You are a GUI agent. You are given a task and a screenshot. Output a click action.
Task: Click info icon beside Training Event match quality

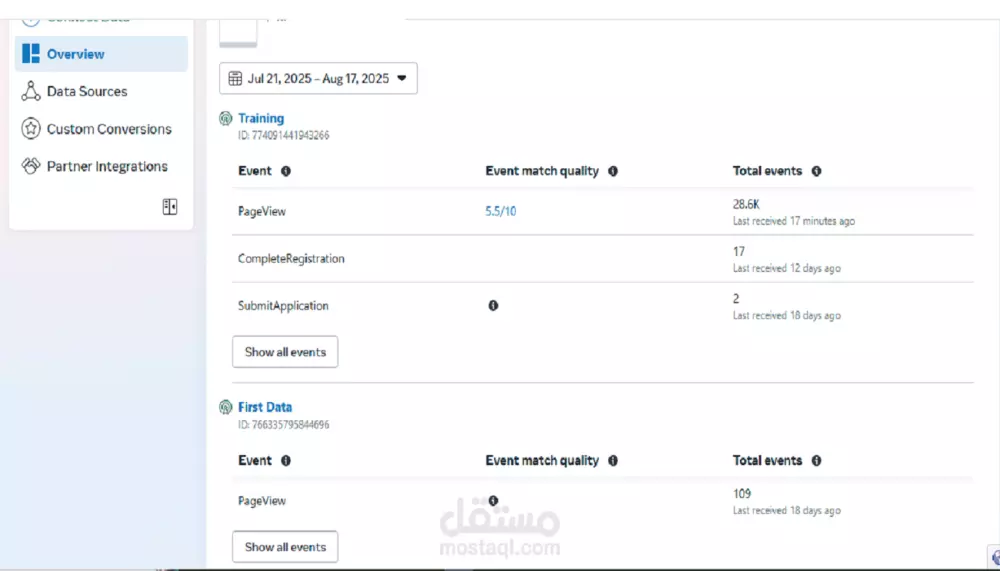613,171
